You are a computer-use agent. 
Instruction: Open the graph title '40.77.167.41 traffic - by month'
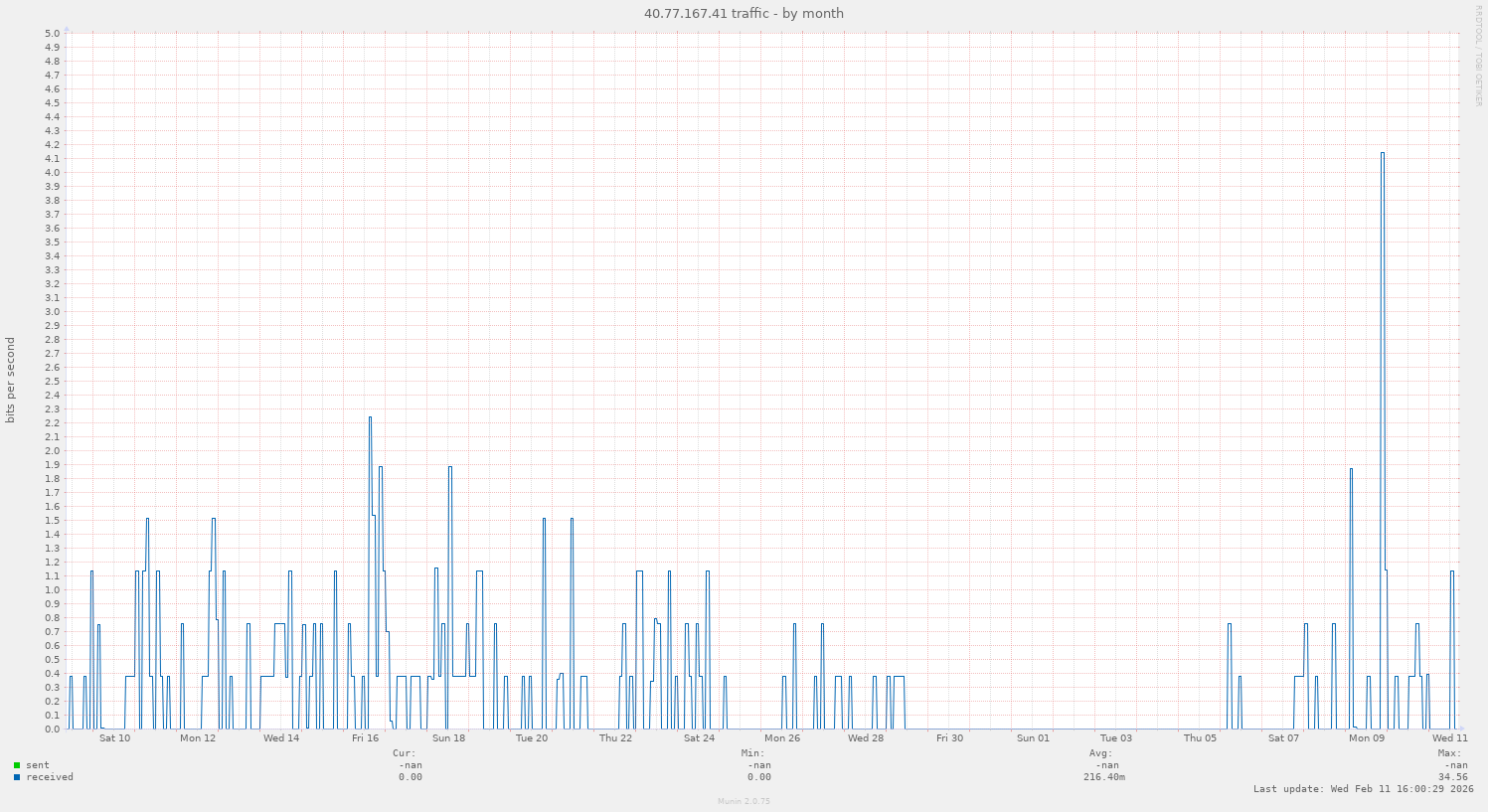tap(743, 13)
